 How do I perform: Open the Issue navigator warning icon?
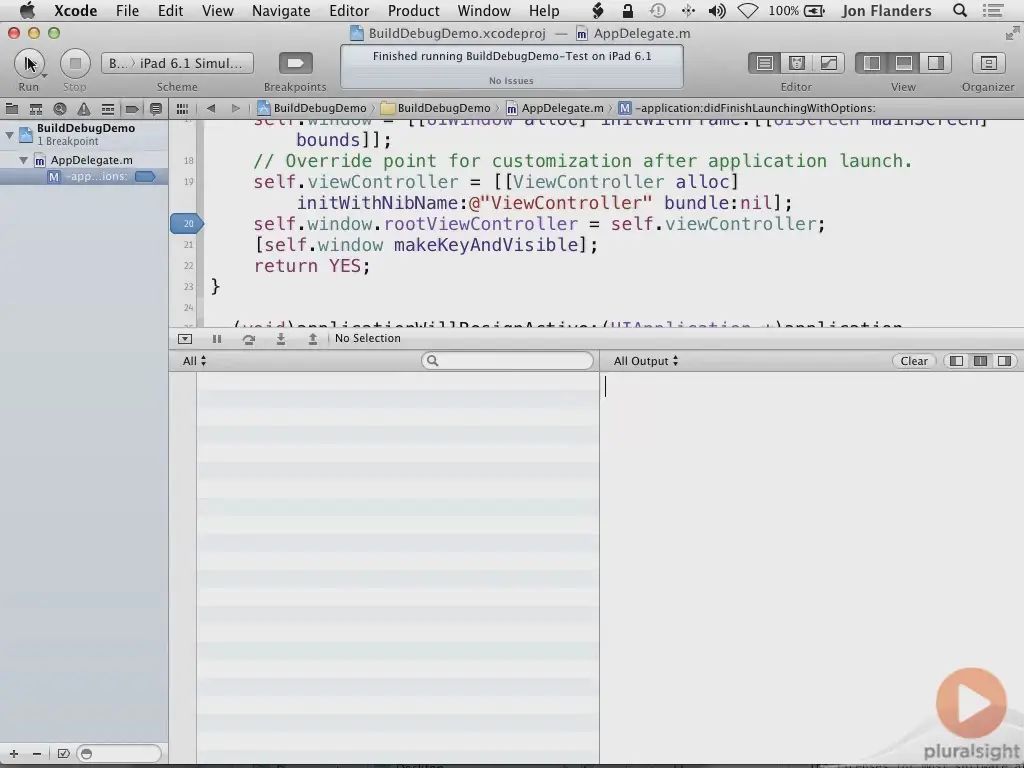[x=84, y=108]
